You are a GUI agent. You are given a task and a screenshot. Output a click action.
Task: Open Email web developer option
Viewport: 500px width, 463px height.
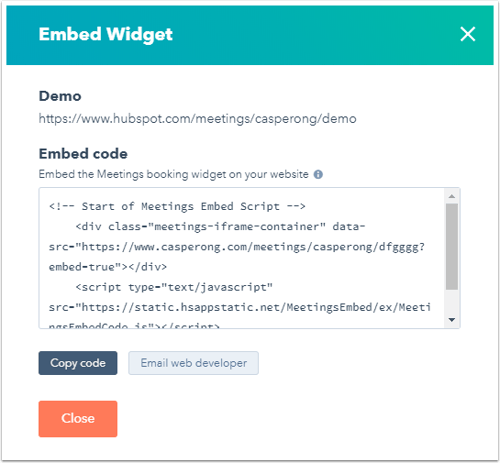tap(193, 363)
